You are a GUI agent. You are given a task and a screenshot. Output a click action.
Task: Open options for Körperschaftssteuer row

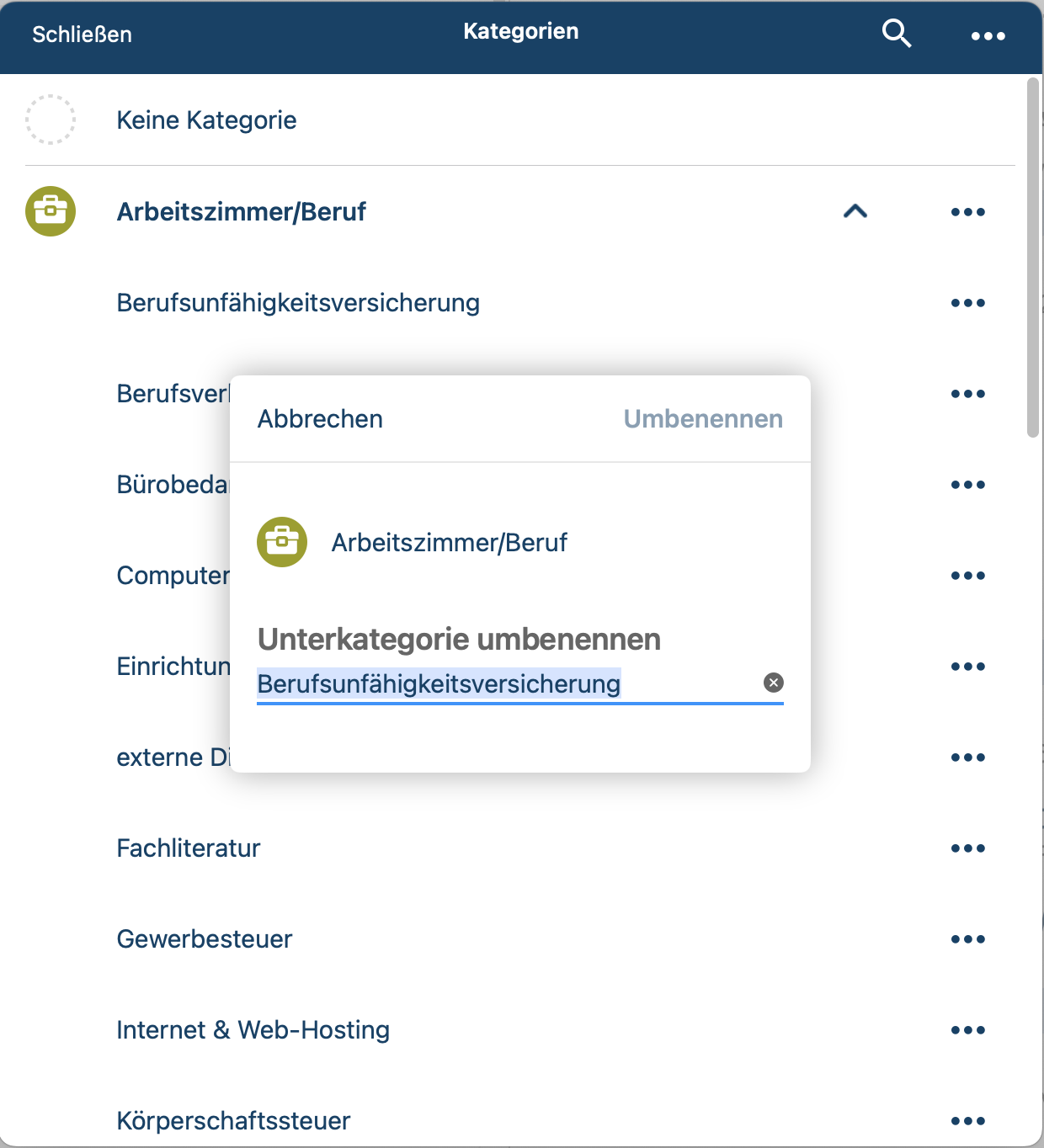(x=967, y=1121)
